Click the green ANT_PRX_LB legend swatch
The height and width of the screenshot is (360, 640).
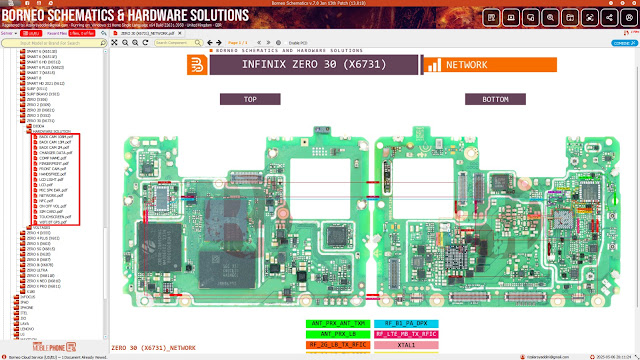click(338, 334)
